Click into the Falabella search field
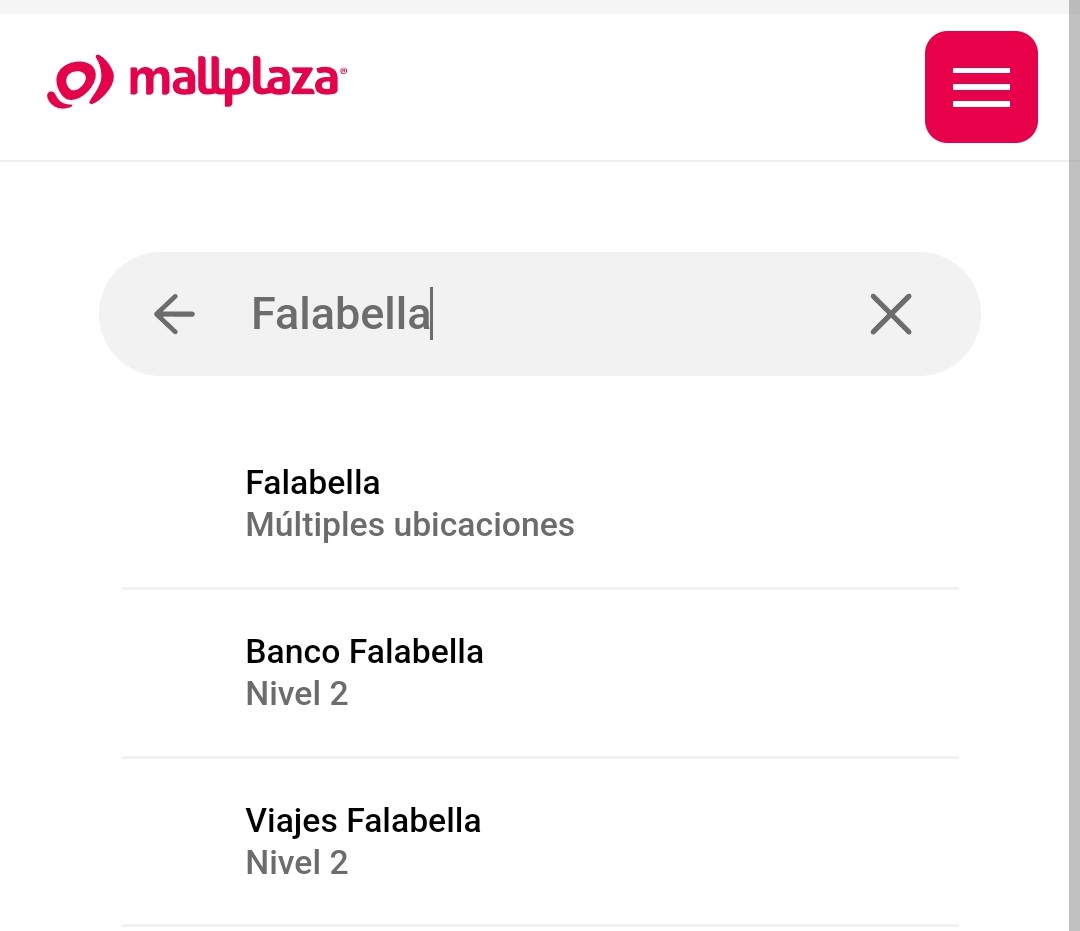Image resolution: width=1080 pixels, height=931 pixels. point(537,314)
